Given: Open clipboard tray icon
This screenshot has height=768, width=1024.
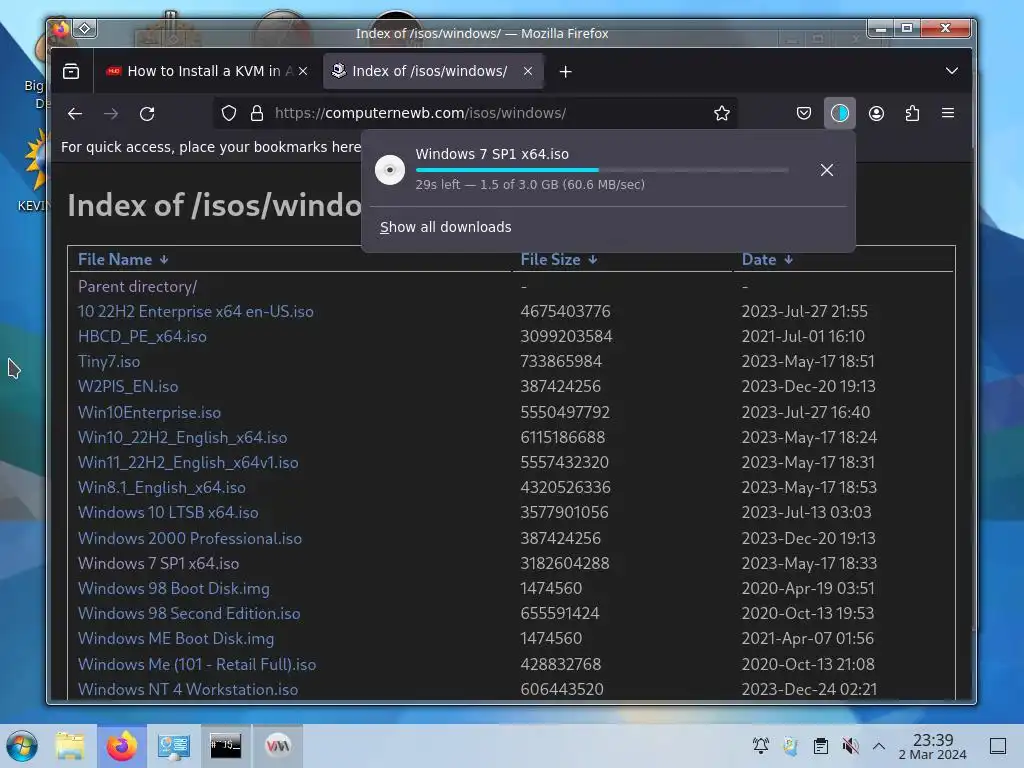Looking at the screenshot, I should coord(821,746).
